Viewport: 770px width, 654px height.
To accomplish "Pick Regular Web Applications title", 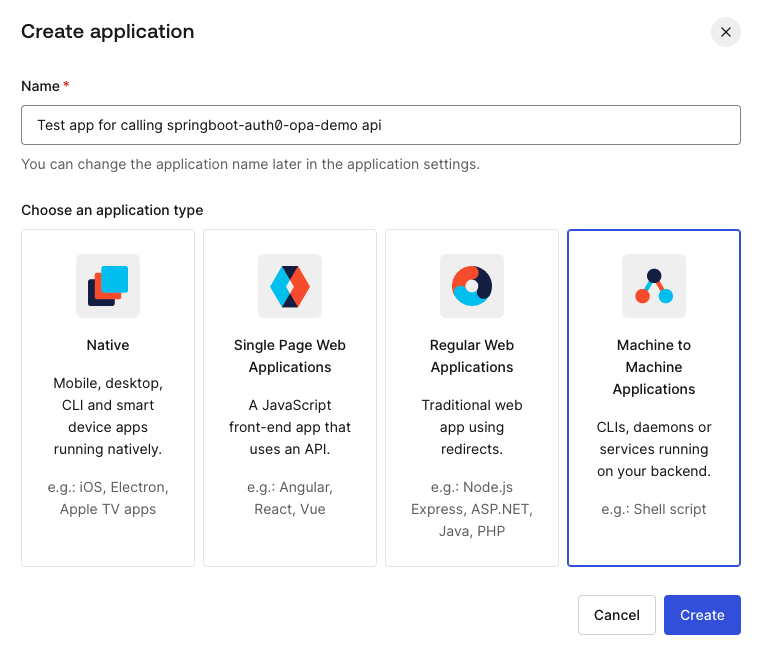I will (472, 356).
